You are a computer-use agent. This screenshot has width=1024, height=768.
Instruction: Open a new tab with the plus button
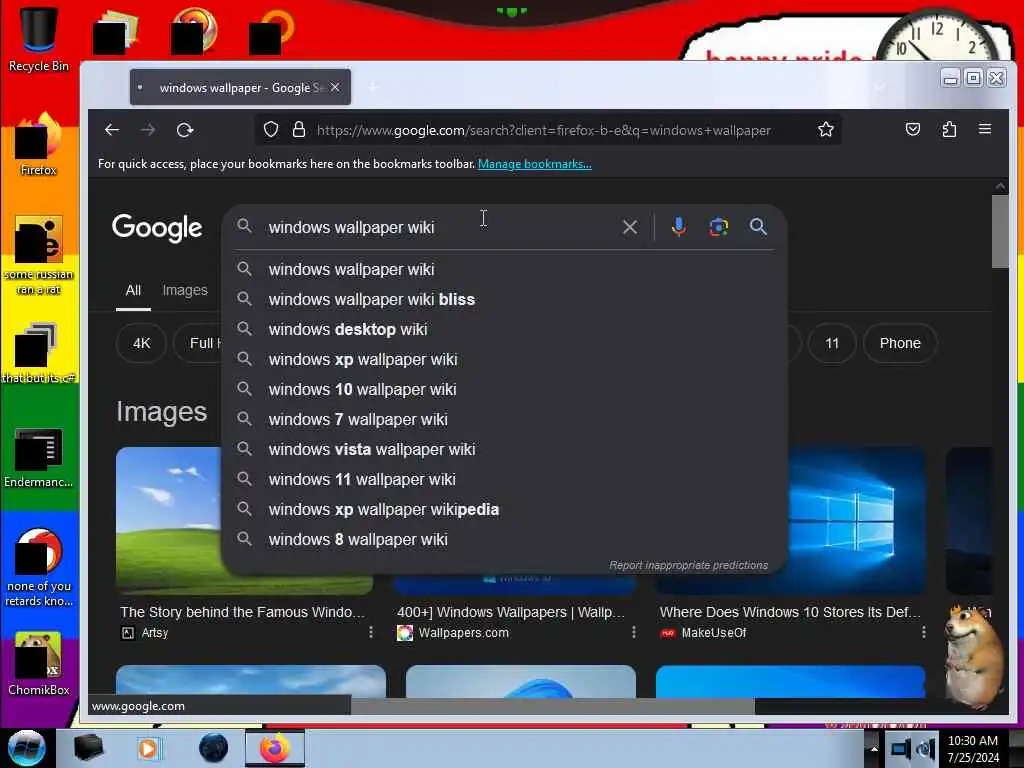click(372, 88)
